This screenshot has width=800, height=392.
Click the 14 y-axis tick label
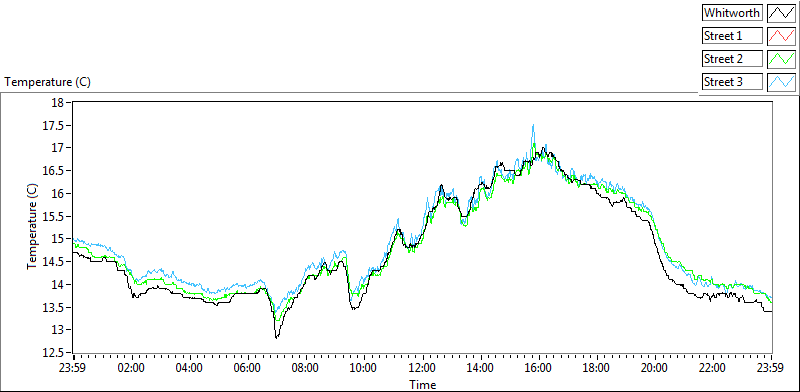[58, 284]
